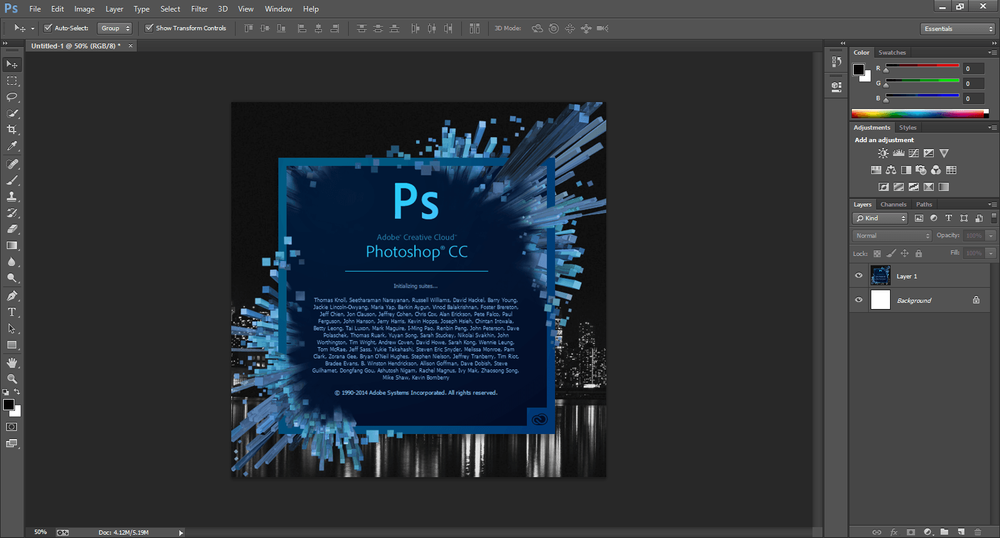Screen dimensions: 1000x538
Task: Select the Eyedropper tool
Action: pos(11,146)
